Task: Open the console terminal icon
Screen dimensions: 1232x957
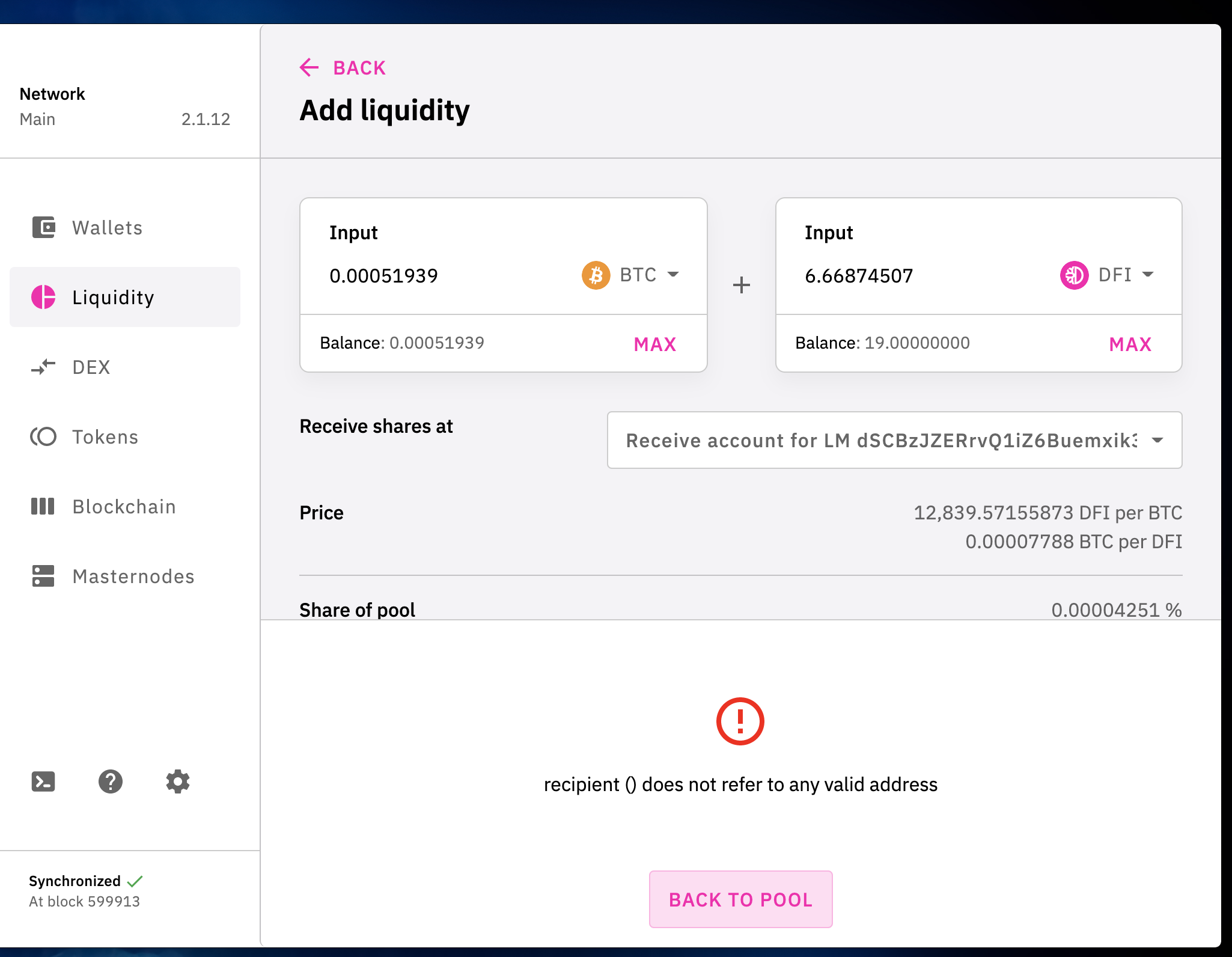Action: coord(43,781)
